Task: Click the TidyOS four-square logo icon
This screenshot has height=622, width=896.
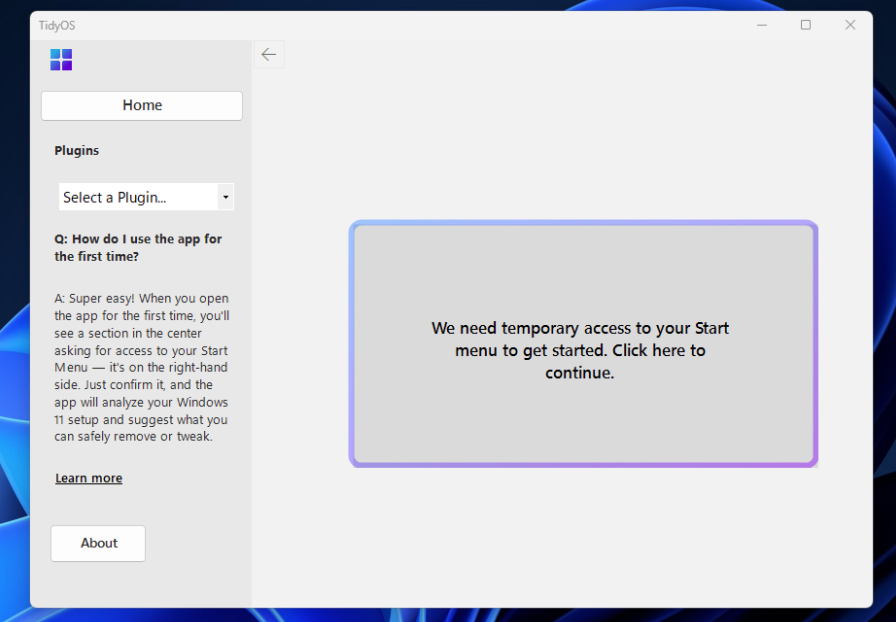Action: pyautogui.click(x=61, y=59)
